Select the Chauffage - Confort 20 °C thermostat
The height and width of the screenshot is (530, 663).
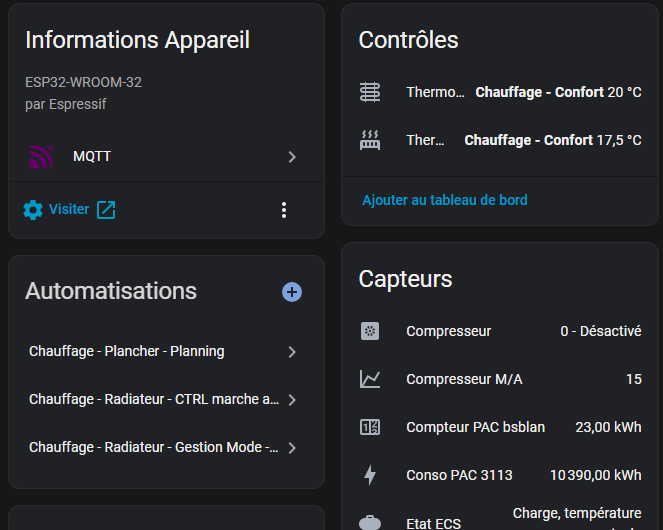557,92
